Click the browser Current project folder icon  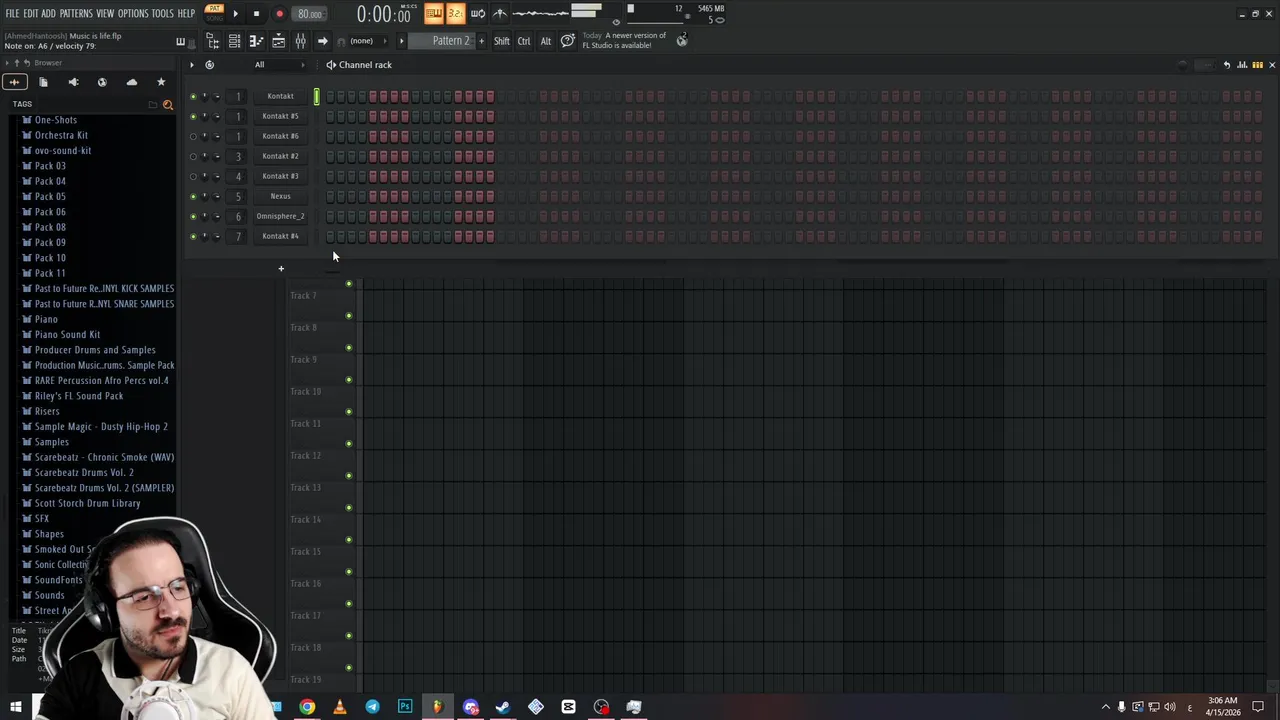[x=43, y=82]
